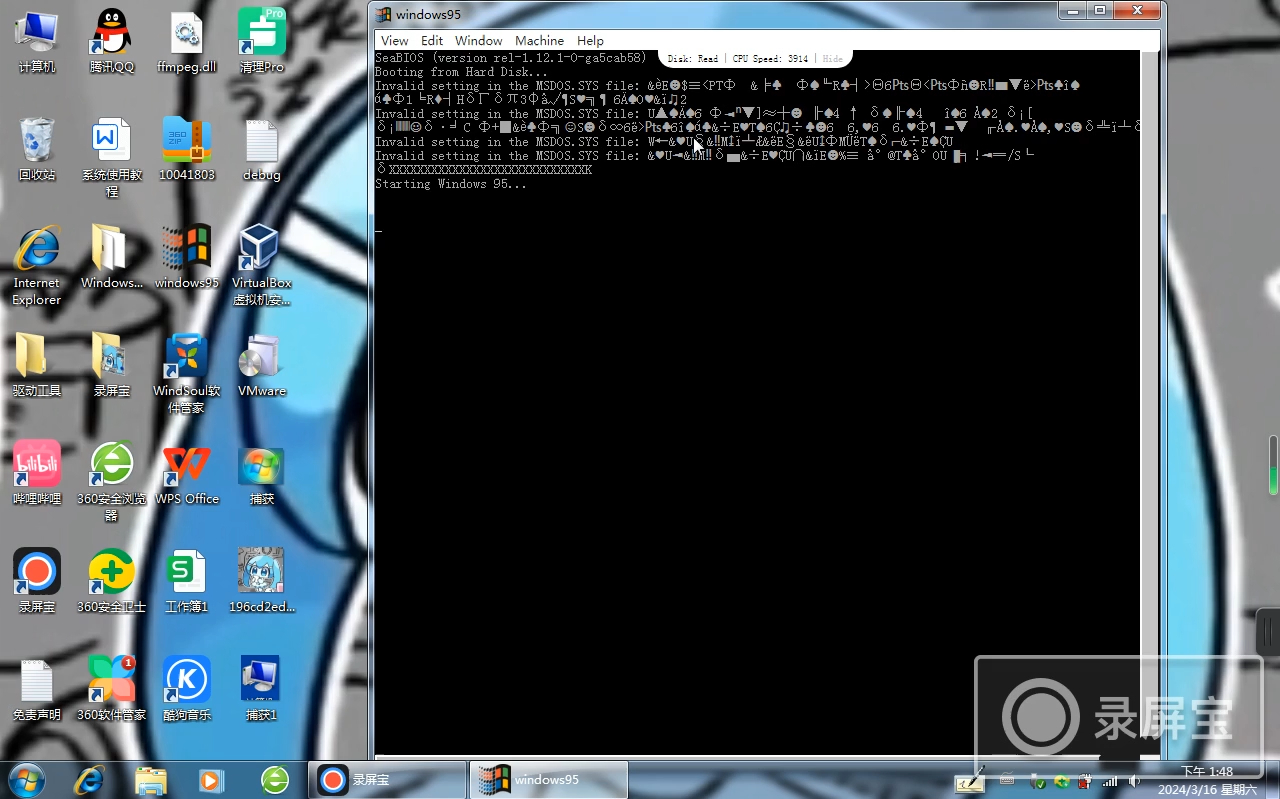Image resolution: width=1280 pixels, height=799 pixels.
Task: Open the Help menu
Action: click(x=590, y=41)
